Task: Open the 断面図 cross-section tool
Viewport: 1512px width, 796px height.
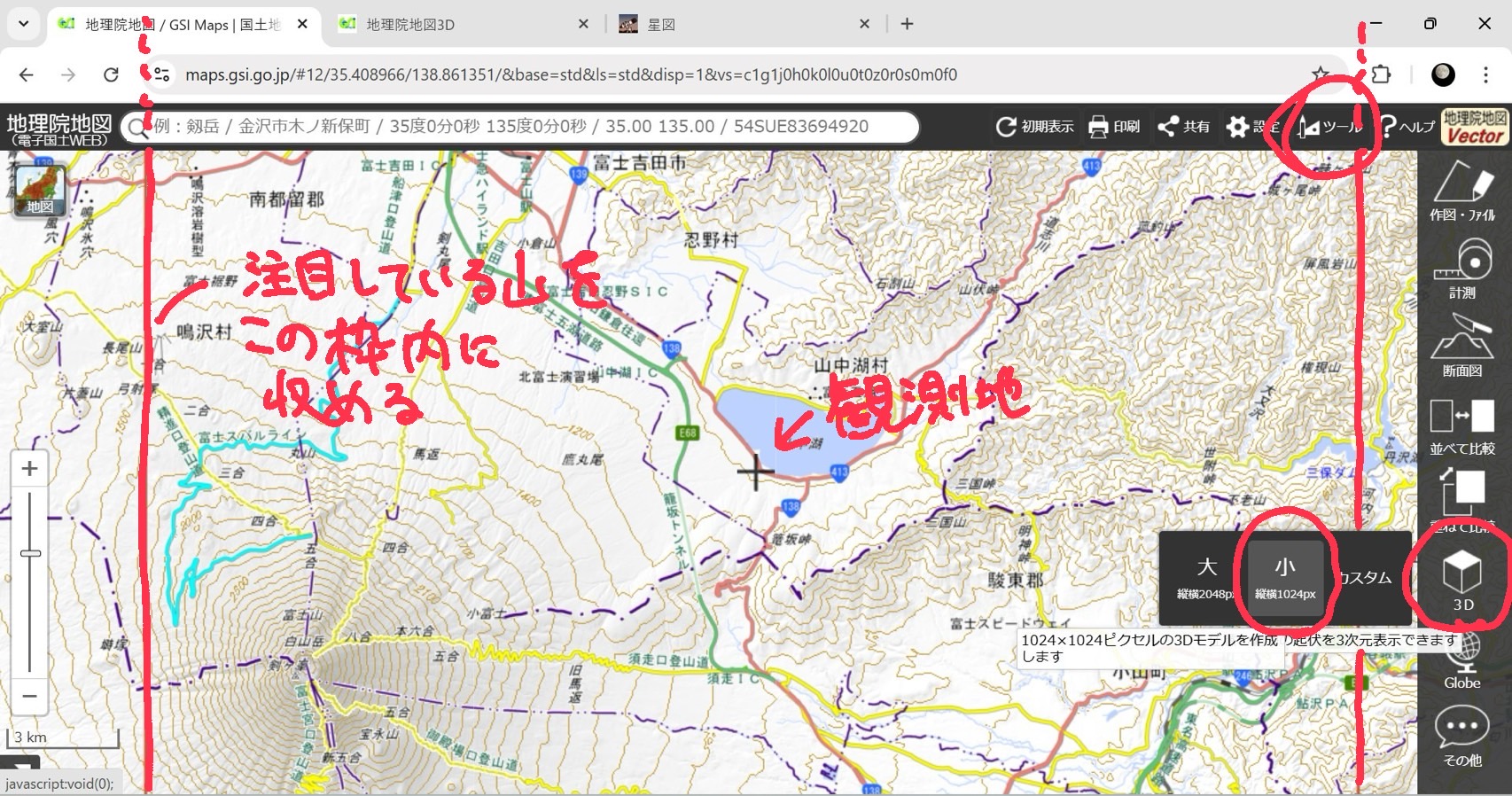Action: 1462,347
